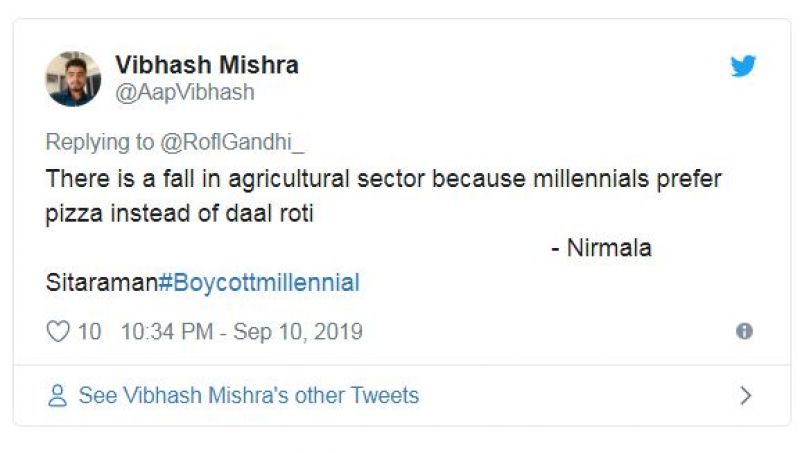800x453 pixels.
Task: Click the '- Nirmala' attribution text
Action: pyautogui.click(x=602, y=248)
